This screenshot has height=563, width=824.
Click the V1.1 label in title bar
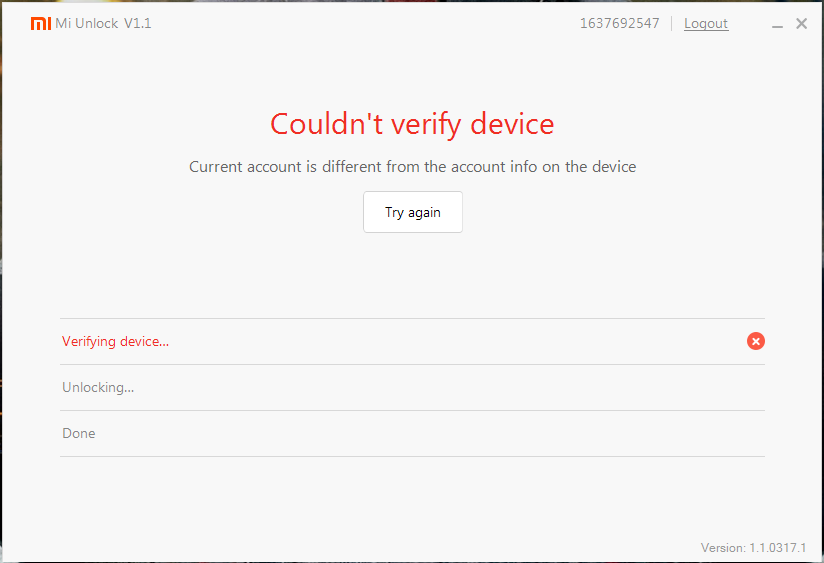(138, 23)
